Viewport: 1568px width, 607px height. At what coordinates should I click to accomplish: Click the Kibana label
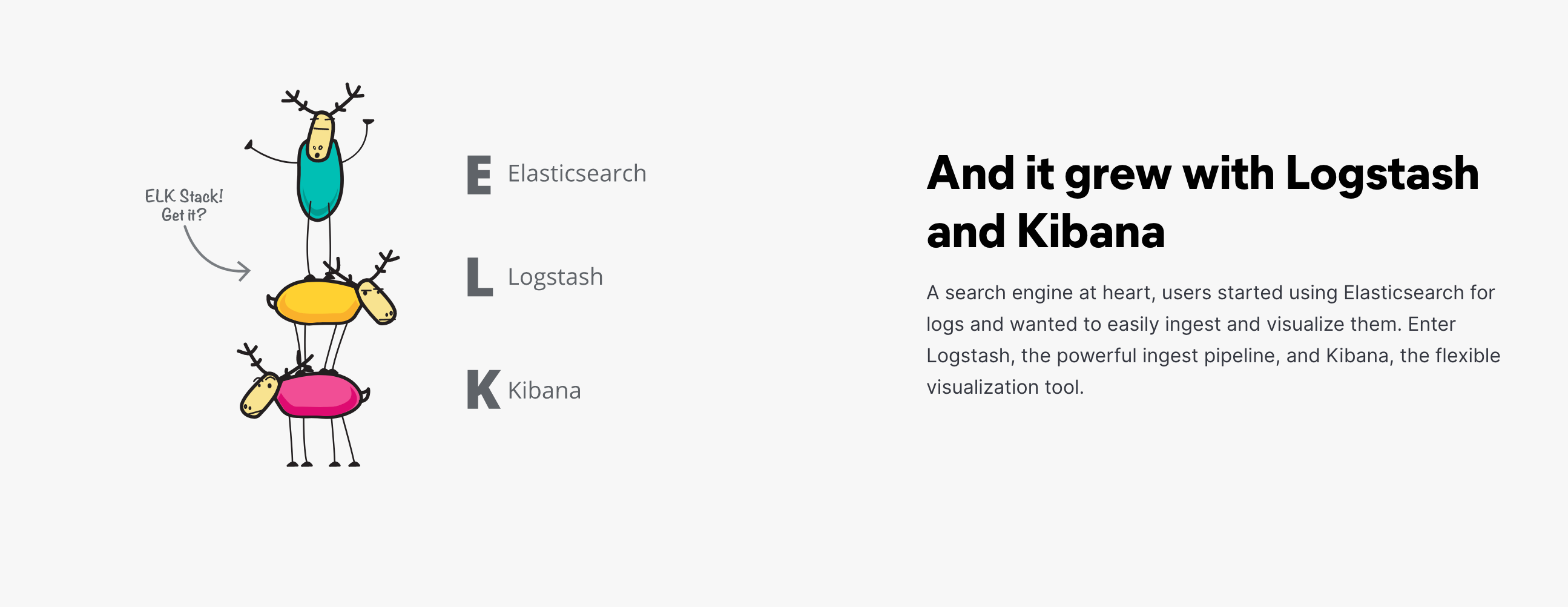(544, 391)
